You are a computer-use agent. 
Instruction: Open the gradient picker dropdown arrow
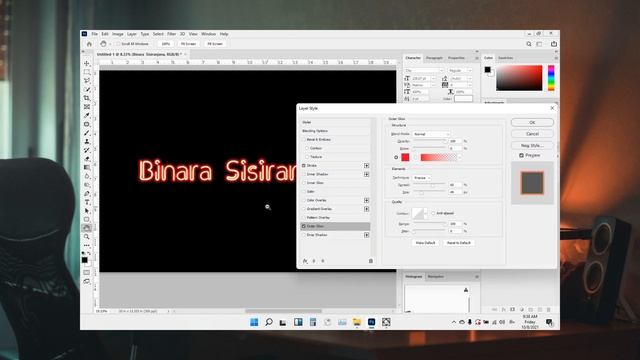pyautogui.click(x=460, y=157)
